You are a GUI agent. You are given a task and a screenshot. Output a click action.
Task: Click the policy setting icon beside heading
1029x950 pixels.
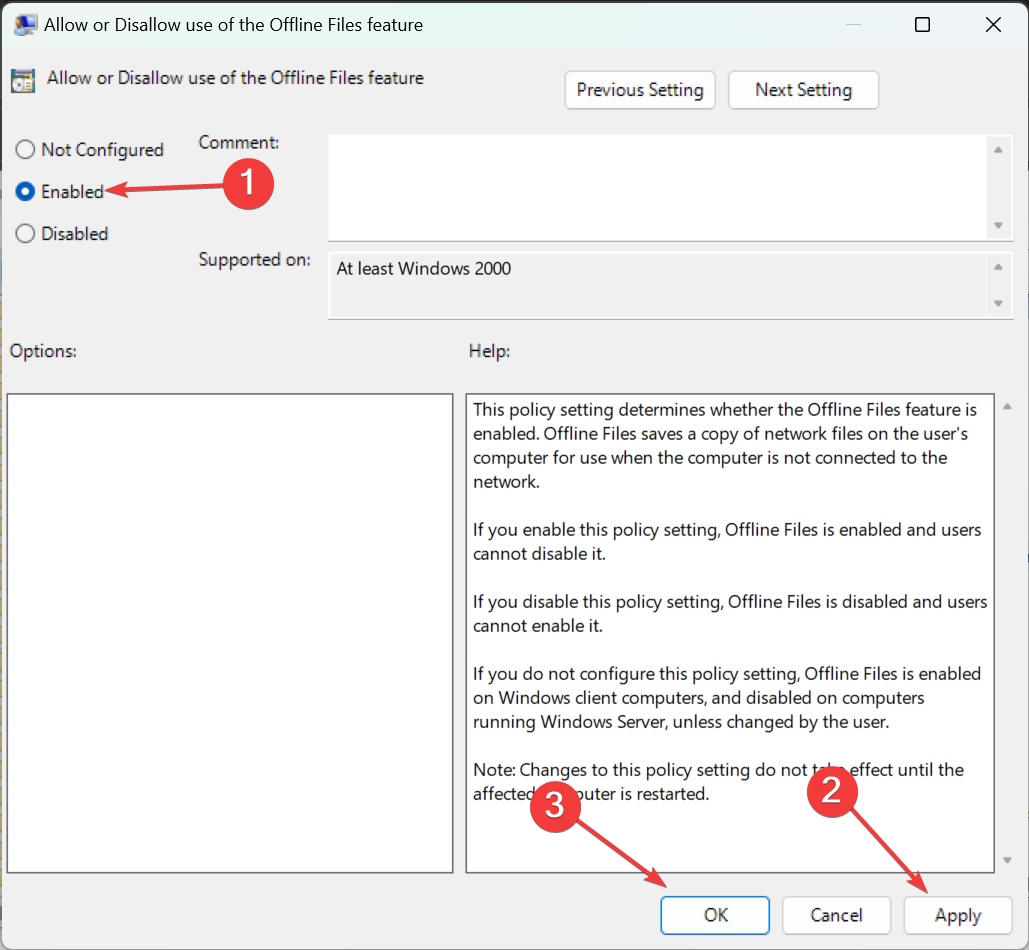[x=23, y=81]
